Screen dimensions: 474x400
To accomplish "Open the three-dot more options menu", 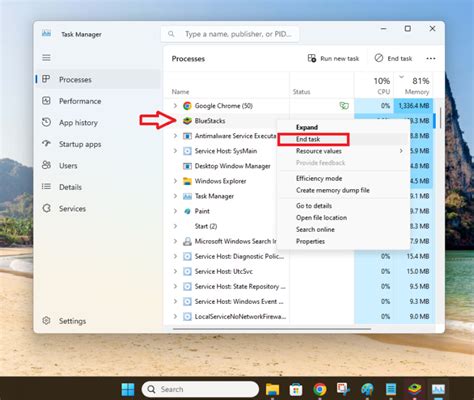I will 431,59.
